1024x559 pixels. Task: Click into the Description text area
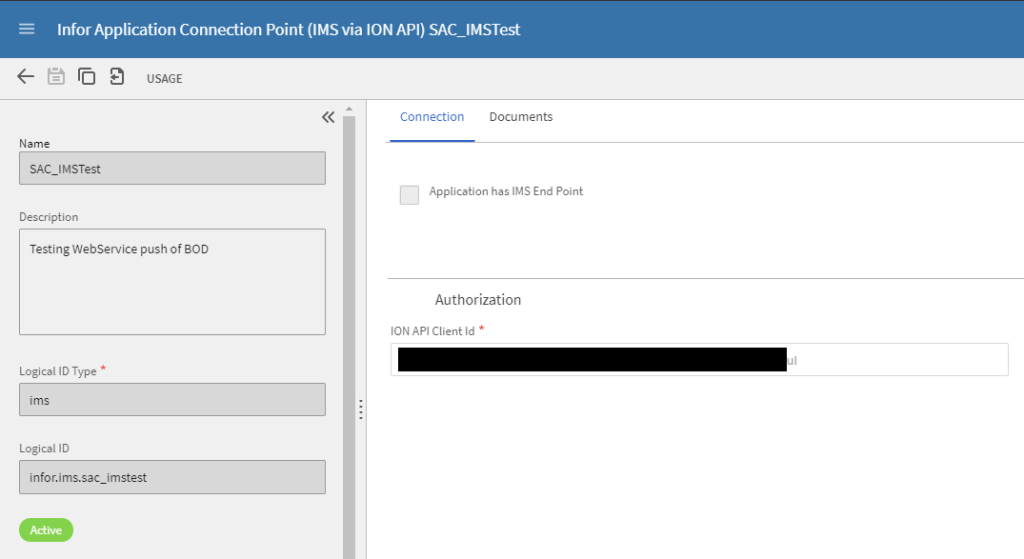[x=172, y=282]
